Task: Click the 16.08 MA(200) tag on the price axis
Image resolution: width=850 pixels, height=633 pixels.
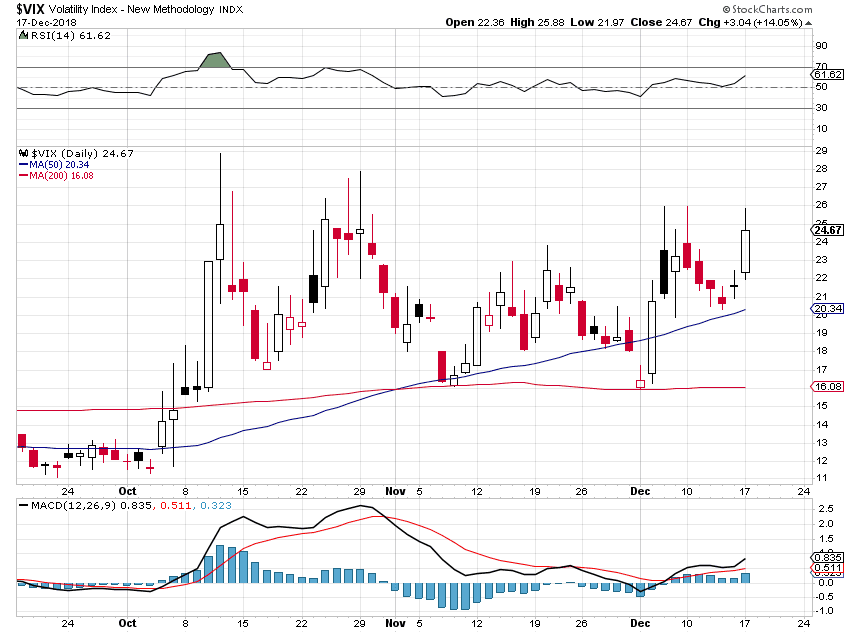Action: (828, 386)
